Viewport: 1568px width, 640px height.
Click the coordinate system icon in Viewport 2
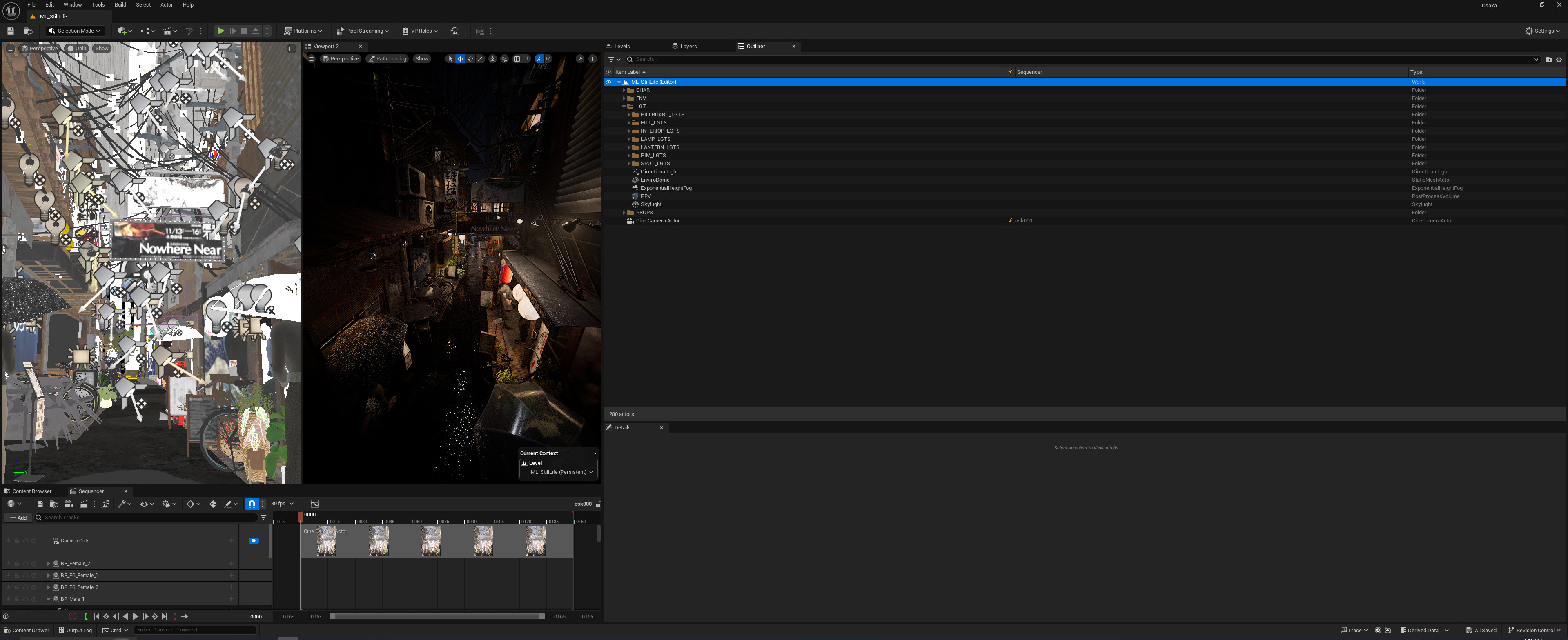pyautogui.click(x=492, y=59)
